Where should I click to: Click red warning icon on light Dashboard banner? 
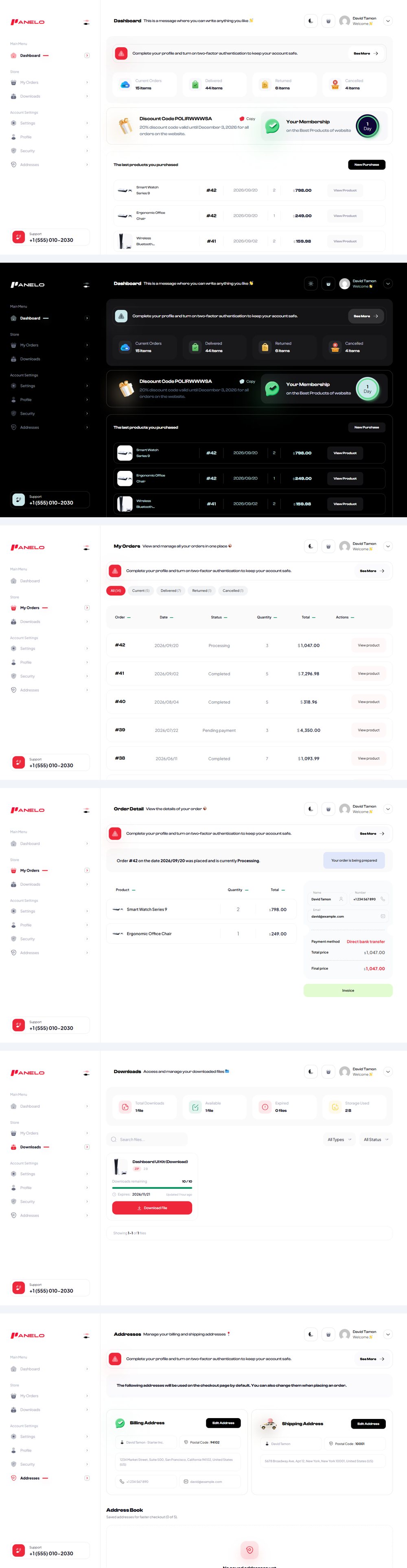point(121,54)
